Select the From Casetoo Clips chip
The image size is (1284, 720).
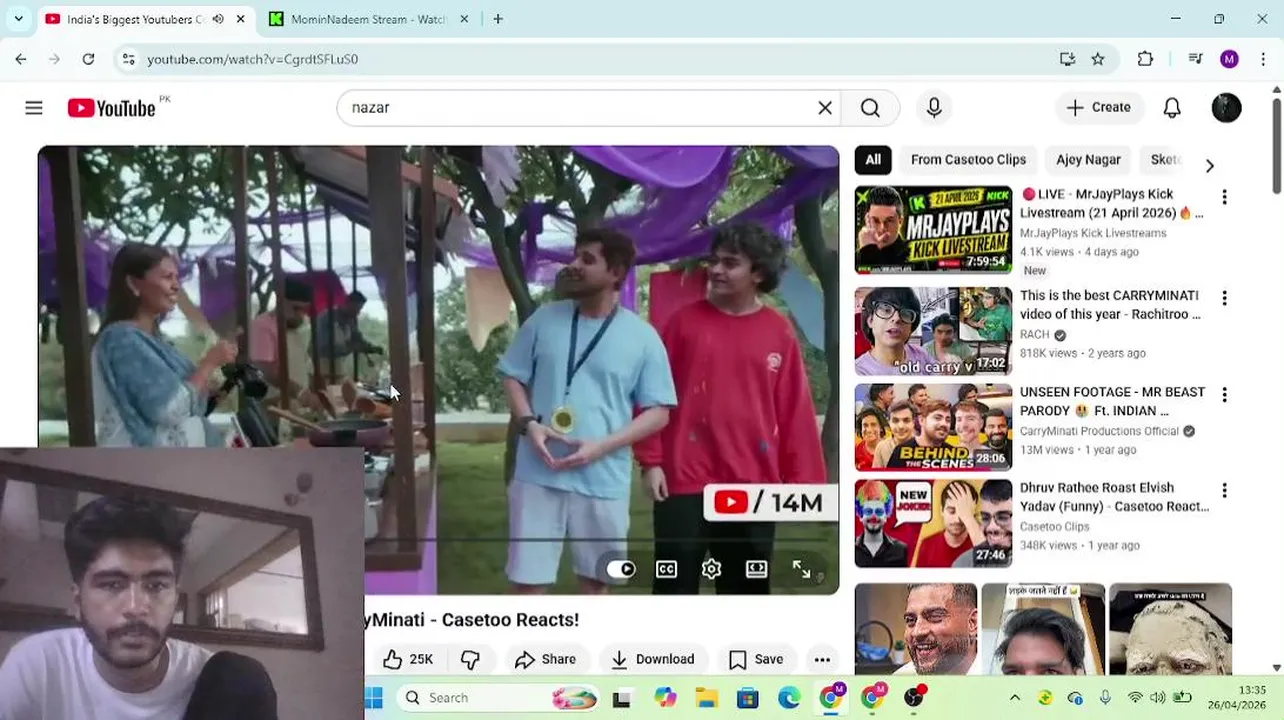968,160
